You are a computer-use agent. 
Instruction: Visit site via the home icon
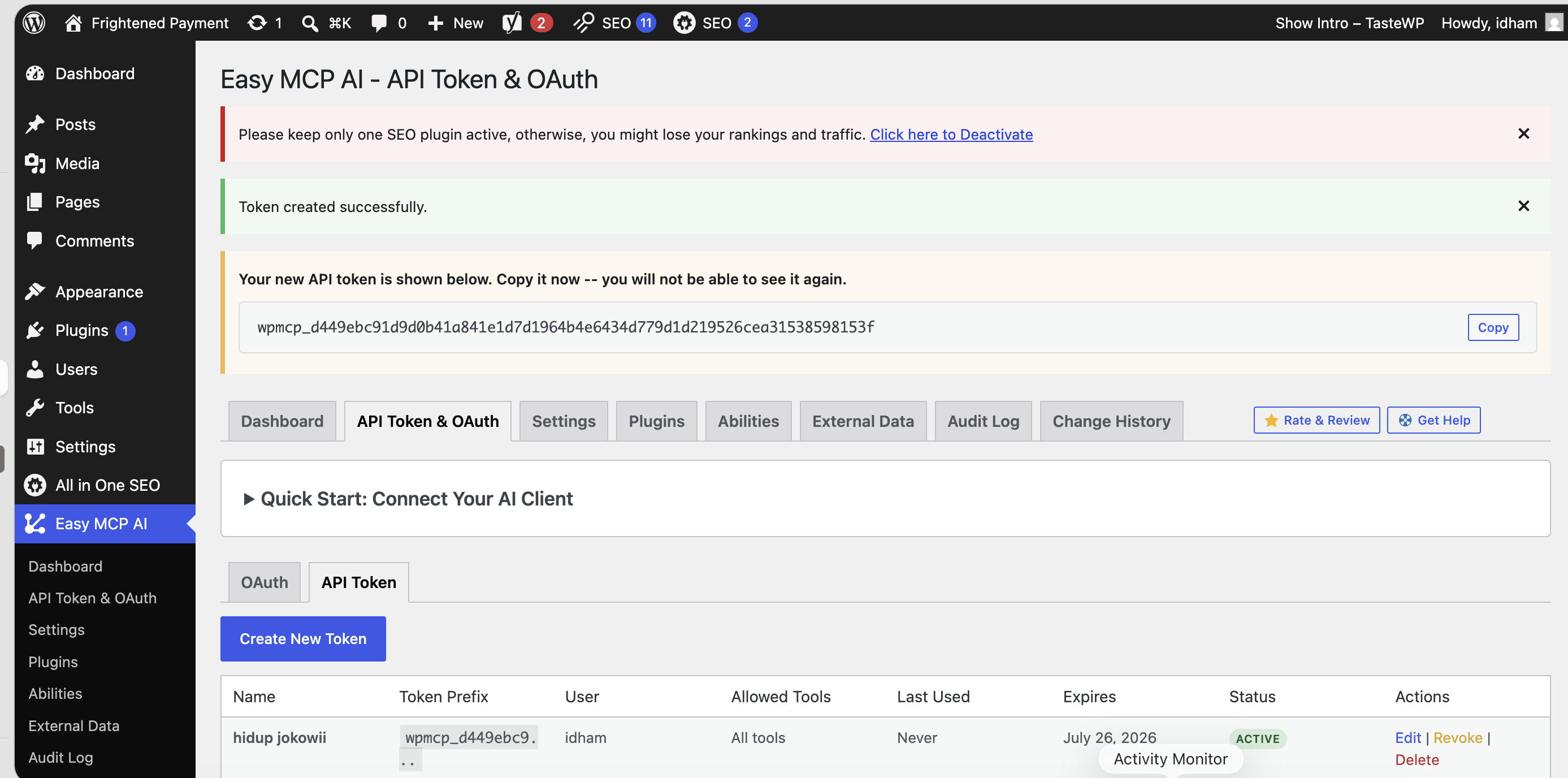tap(73, 23)
